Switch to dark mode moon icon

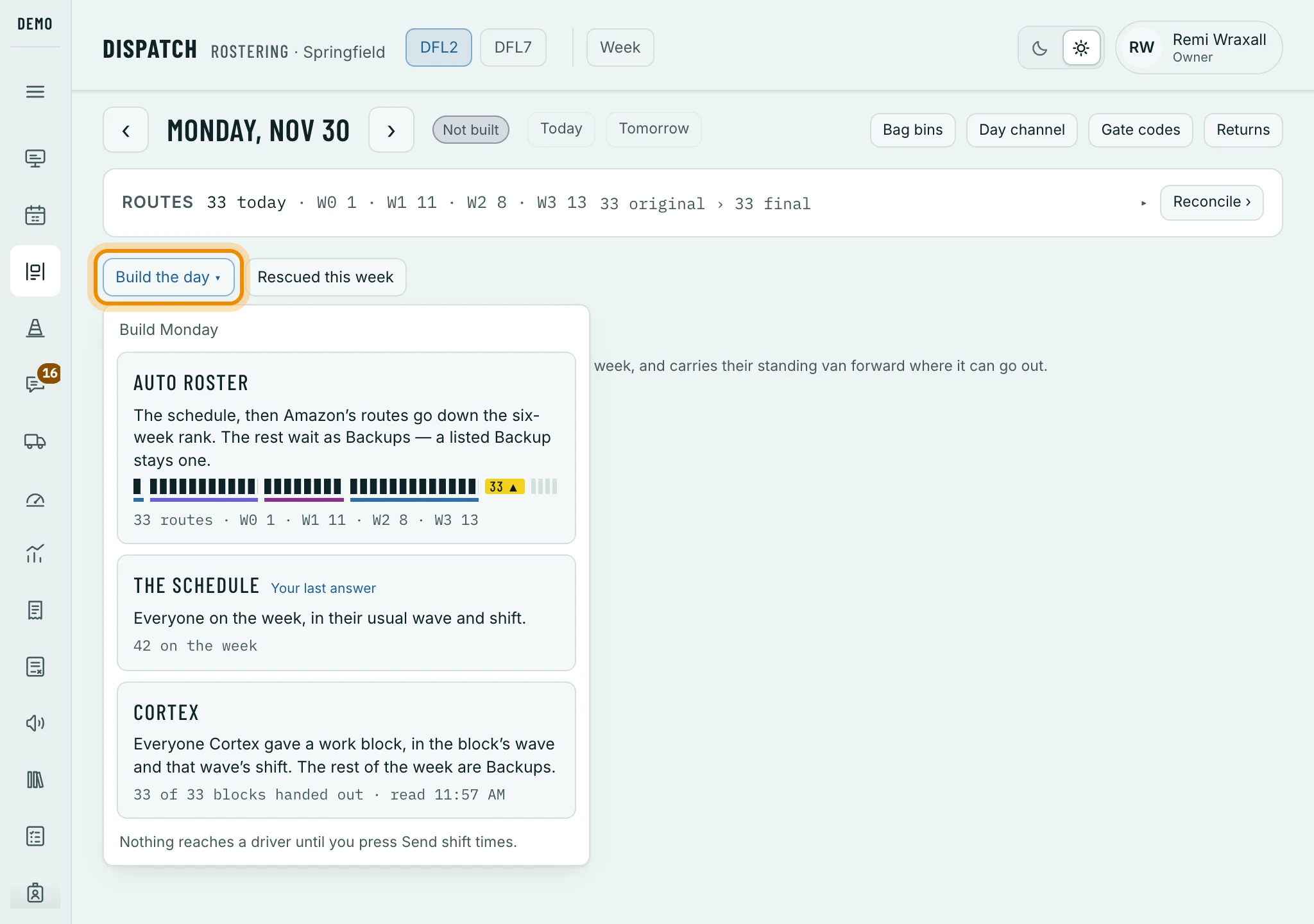(x=1039, y=48)
